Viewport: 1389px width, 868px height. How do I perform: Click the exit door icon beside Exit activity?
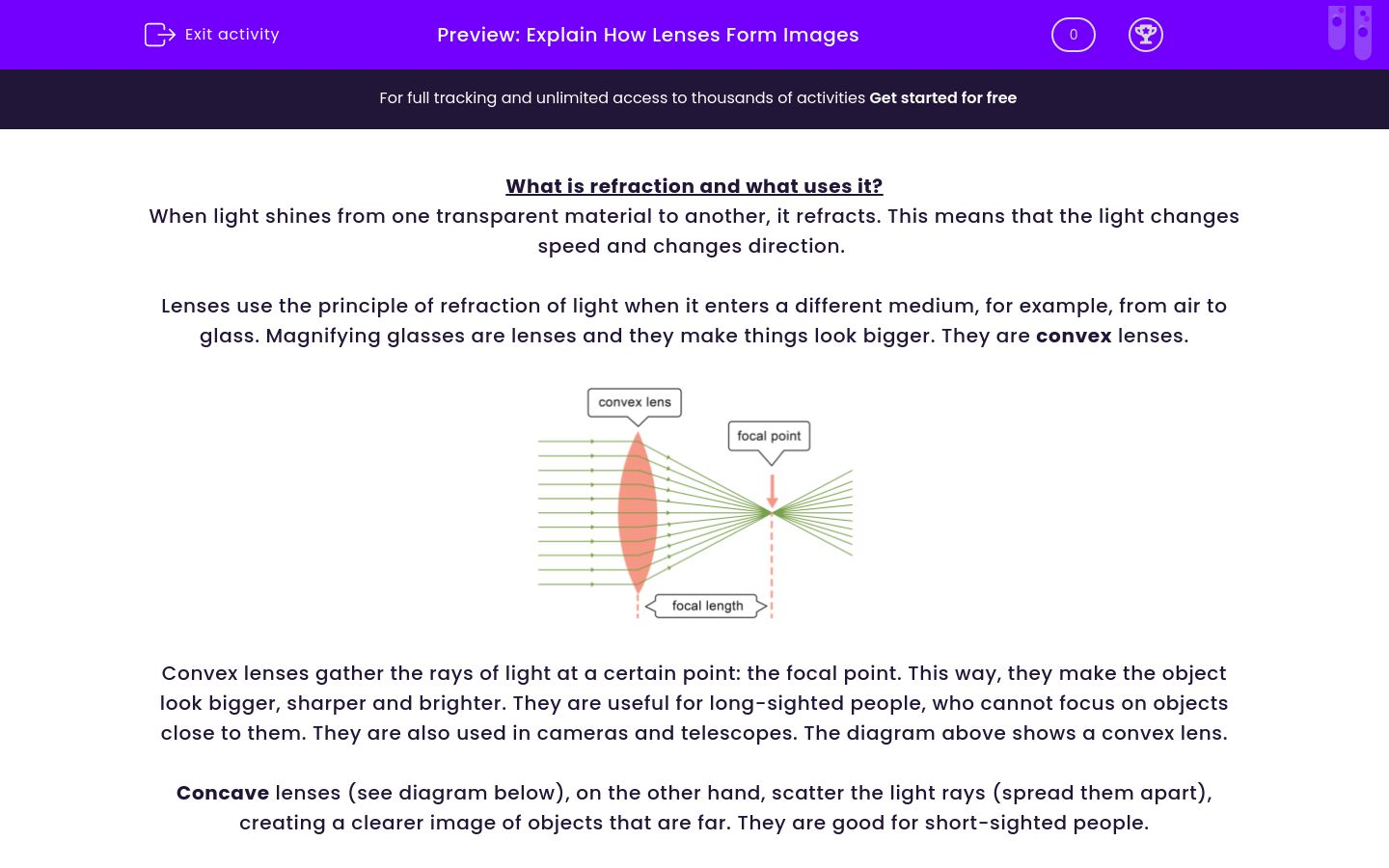click(x=160, y=34)
